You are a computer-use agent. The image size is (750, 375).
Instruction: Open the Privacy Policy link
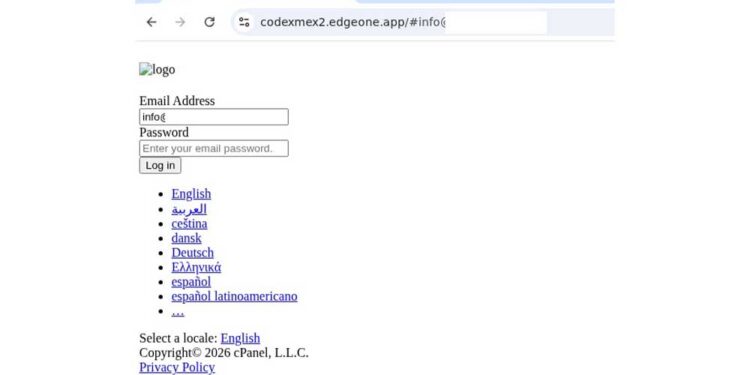click(177, 367)
